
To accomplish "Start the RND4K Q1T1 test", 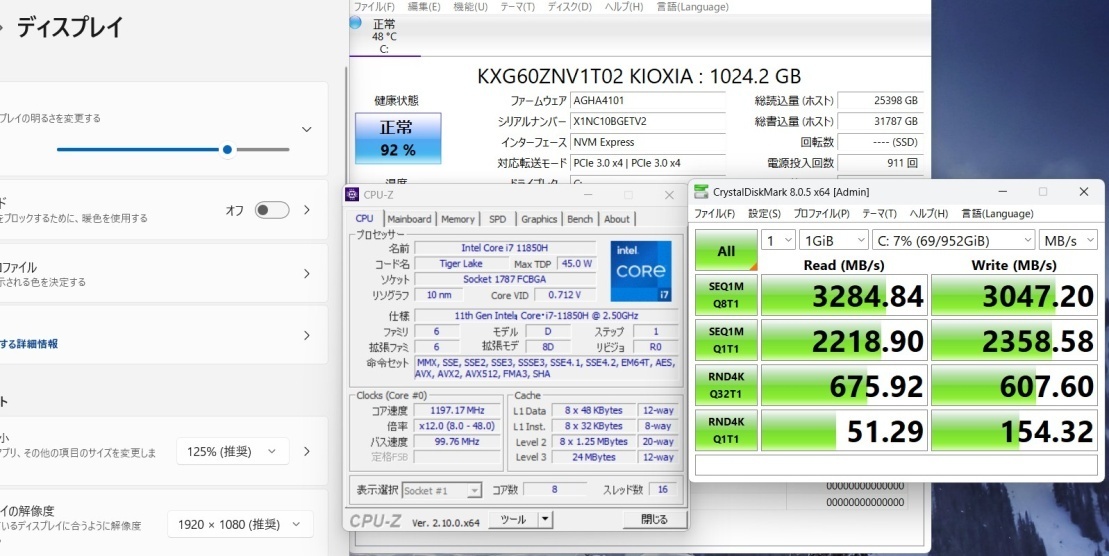I will coord(726,431).
